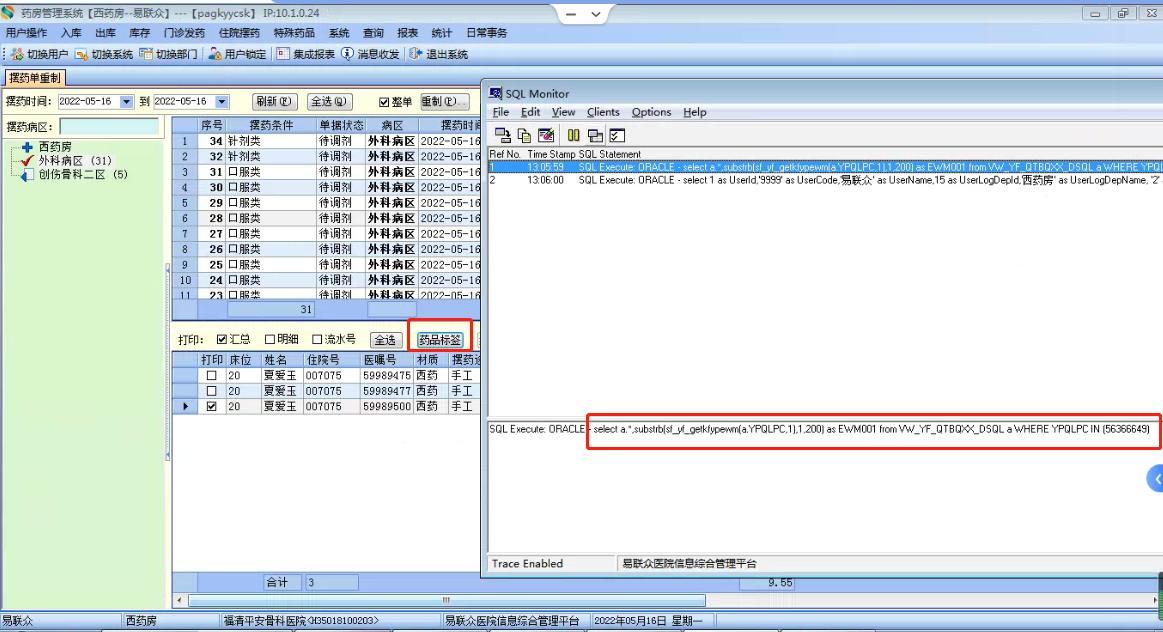This screenshot has width=1163, height=632.
Task: Enable the 流水号 print checkbox
Action: click(x=317, y=339)
